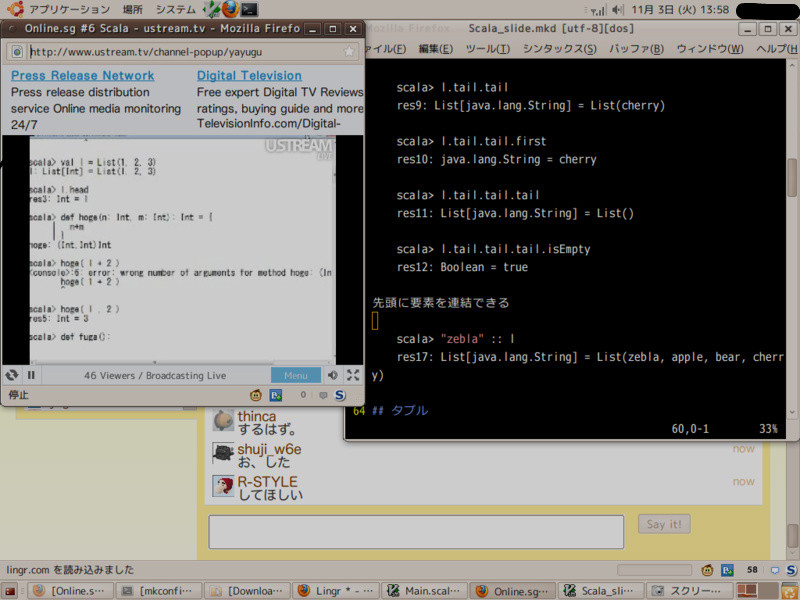This screenshot has width=800, height=600.
Task: Click Hatena bookmark icon in popup status bar
Action: [276, 395]
